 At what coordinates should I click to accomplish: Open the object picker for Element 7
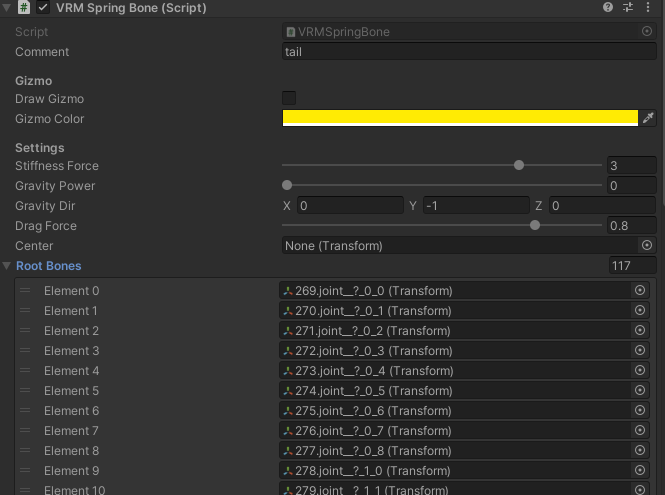click(x=640, y=430)
